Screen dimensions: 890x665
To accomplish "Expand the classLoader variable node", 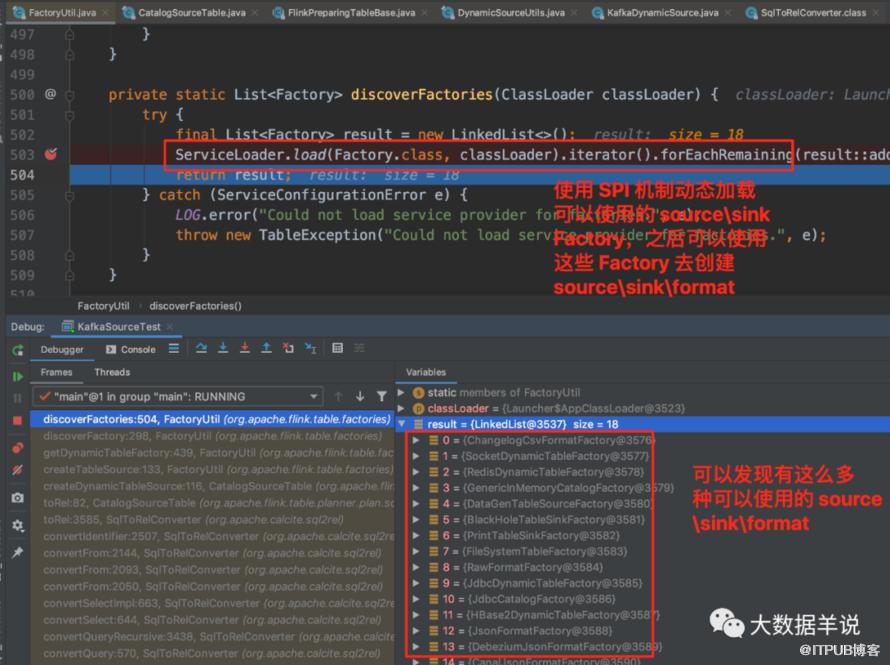I will (x=401, y=408).
